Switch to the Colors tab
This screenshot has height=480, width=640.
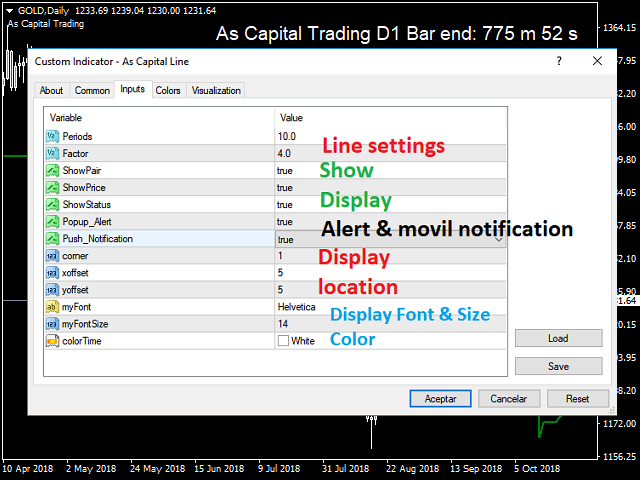coord(168,91)
